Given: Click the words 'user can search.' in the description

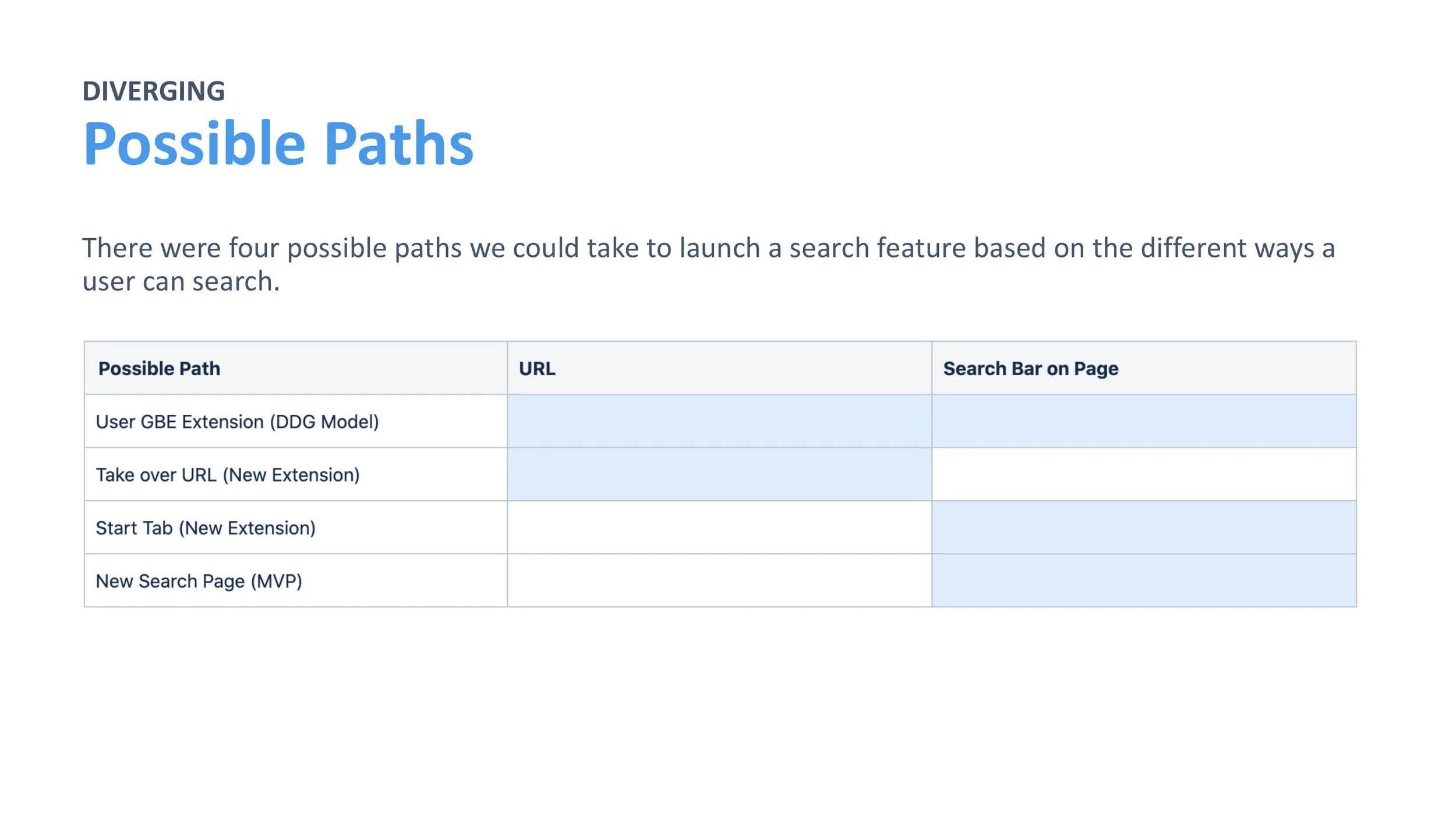Looking at the screenshot, I should point(181,282).
